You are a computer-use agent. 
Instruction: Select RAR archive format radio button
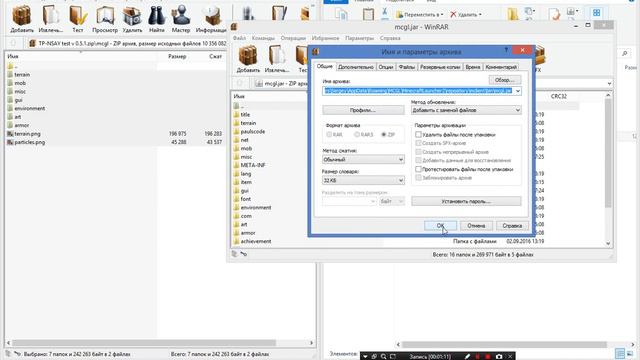(x=329, y=134)
